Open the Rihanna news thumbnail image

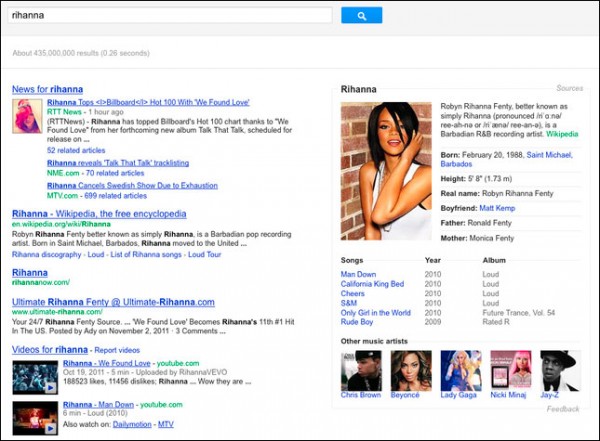pos(27,118)
